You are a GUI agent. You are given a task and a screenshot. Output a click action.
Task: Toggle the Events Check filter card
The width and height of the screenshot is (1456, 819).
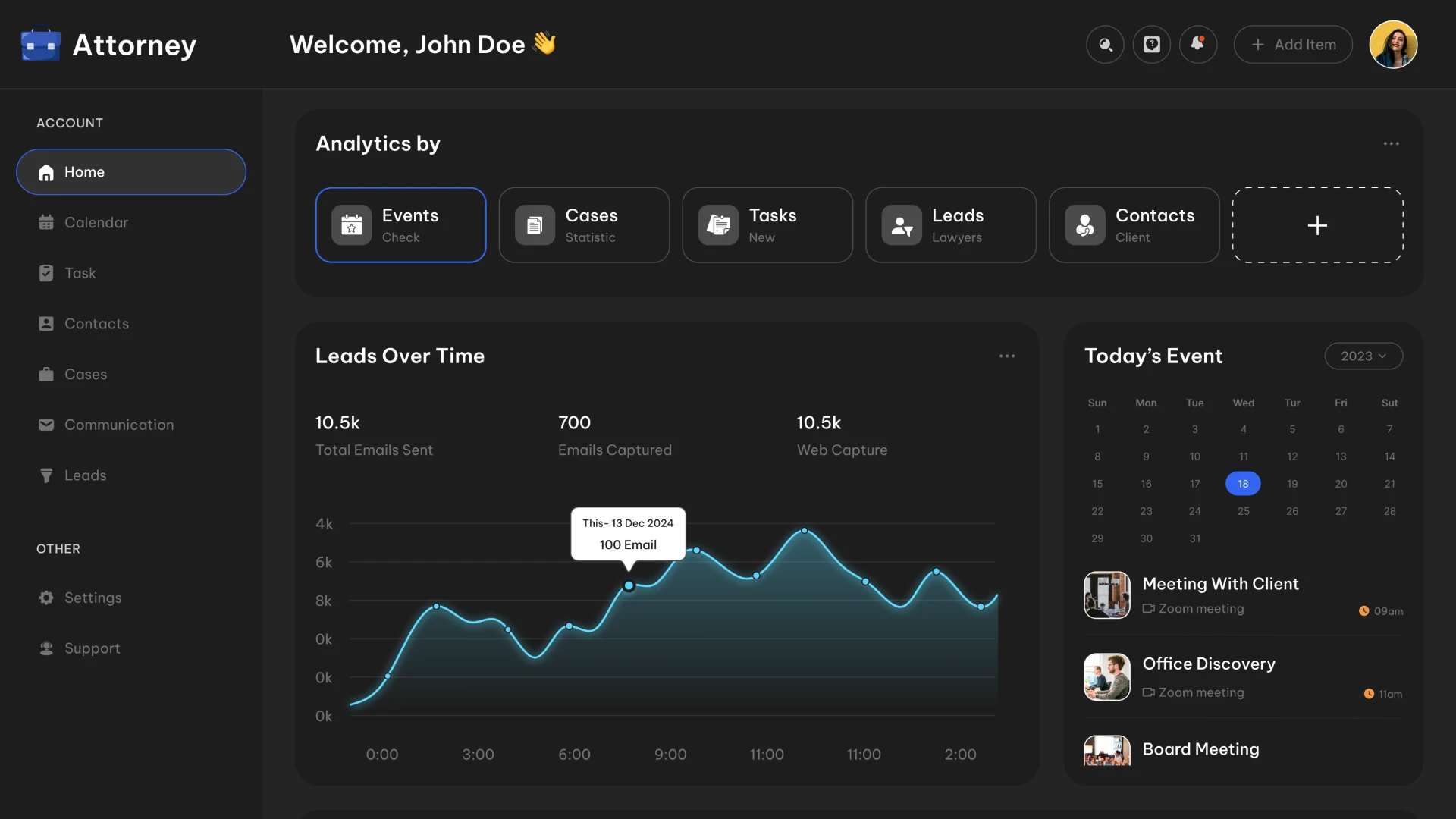point(401,224)
